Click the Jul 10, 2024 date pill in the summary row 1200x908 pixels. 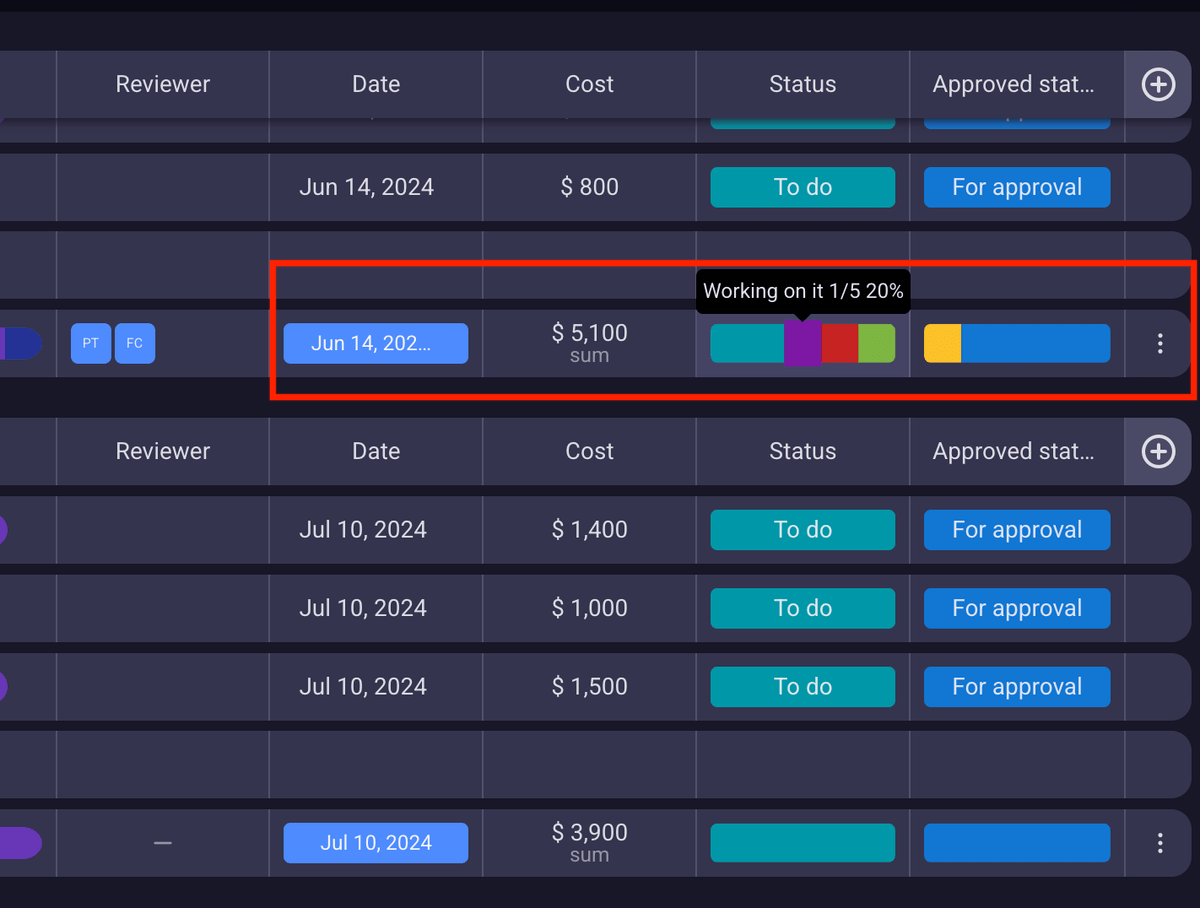pos(375,843)
